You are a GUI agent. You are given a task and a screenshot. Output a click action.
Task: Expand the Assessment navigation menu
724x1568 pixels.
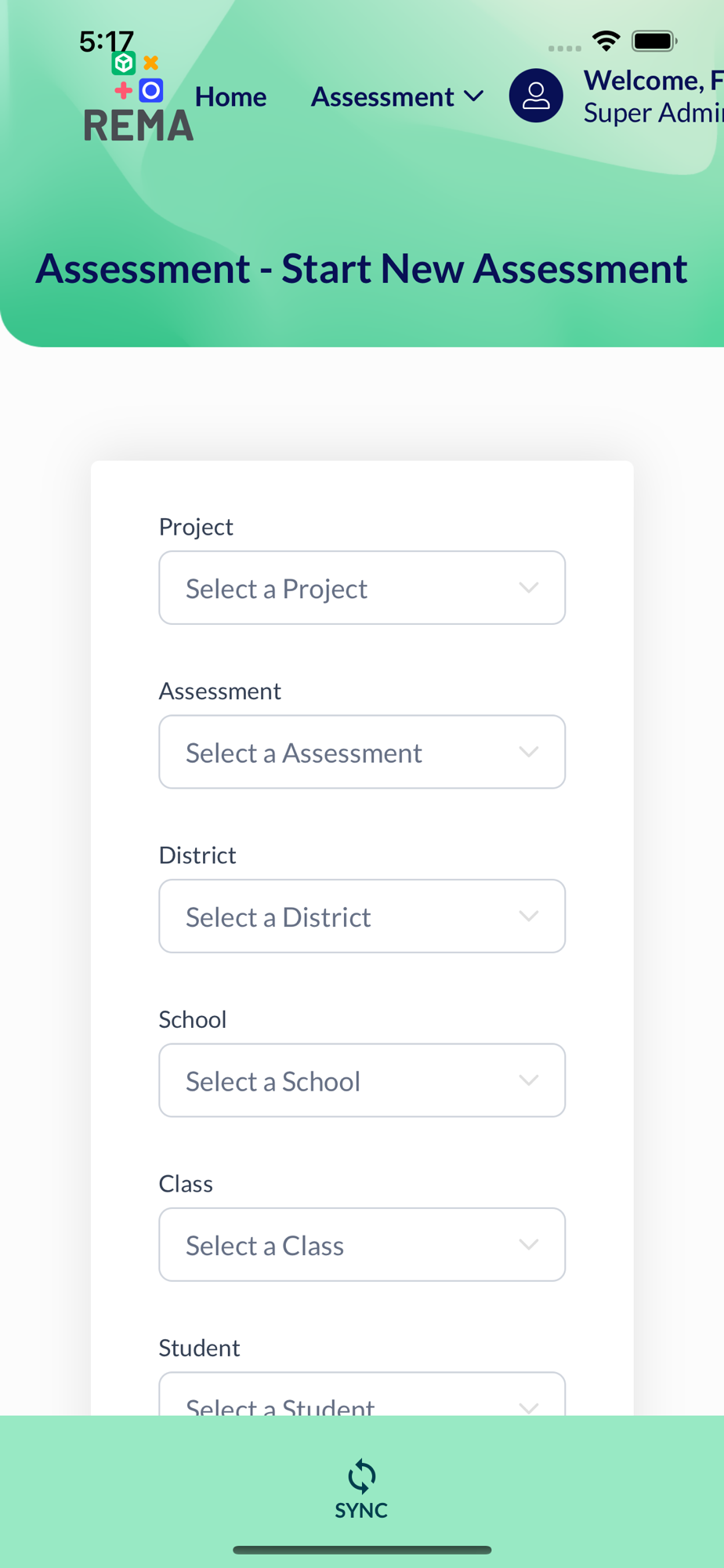pos(383,97)
